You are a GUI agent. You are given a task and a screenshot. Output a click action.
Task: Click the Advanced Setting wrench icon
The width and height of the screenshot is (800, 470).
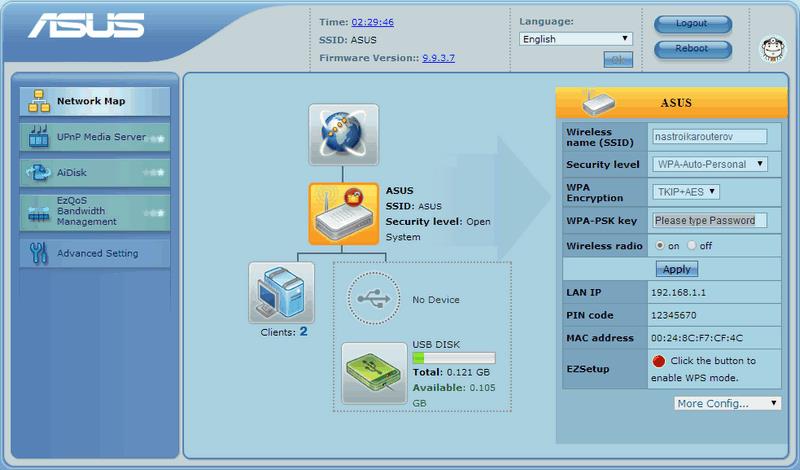pyautogui.click(x=39, y=253)
